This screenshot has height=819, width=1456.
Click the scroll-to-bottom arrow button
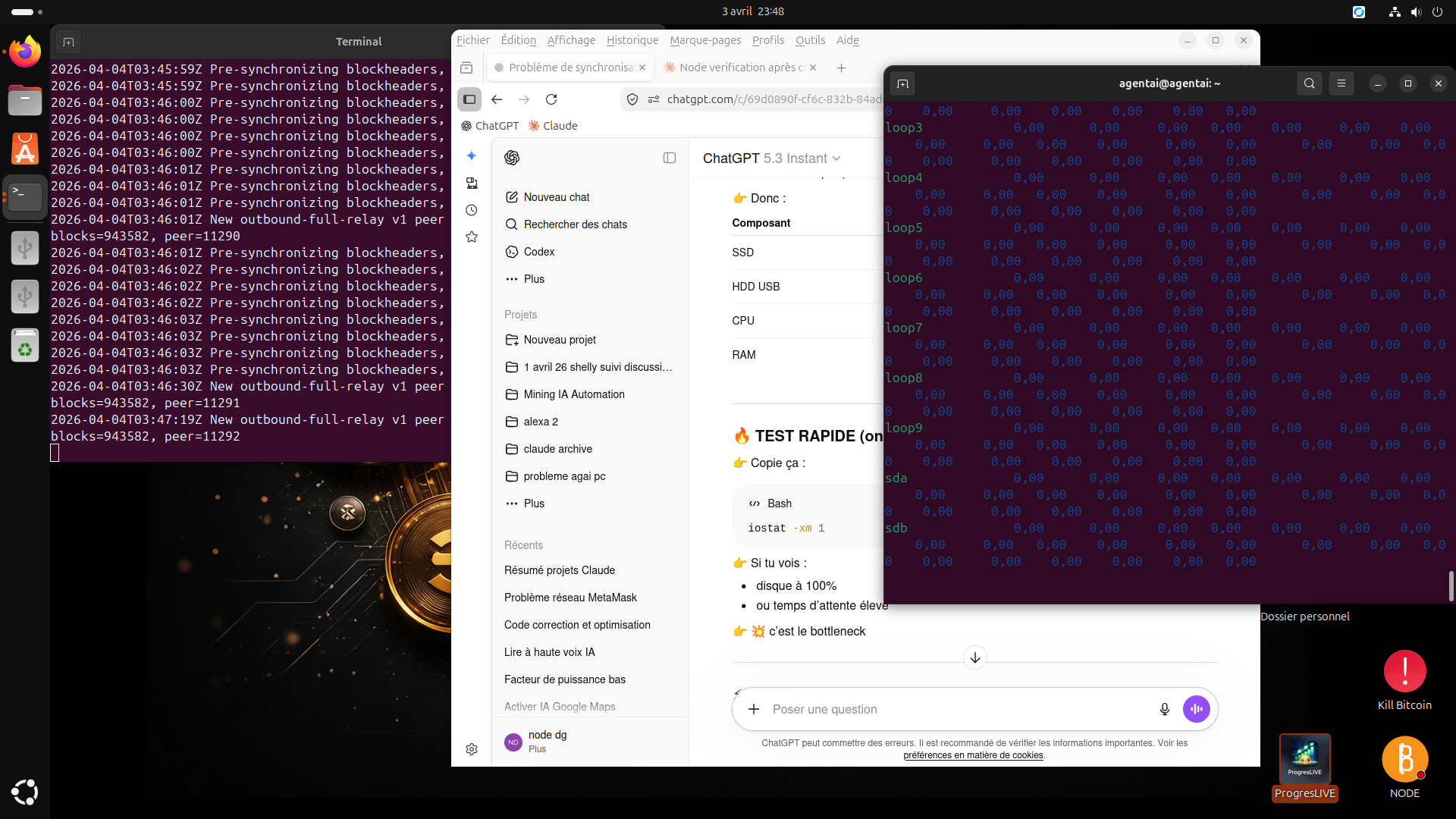tap(974, 657)
